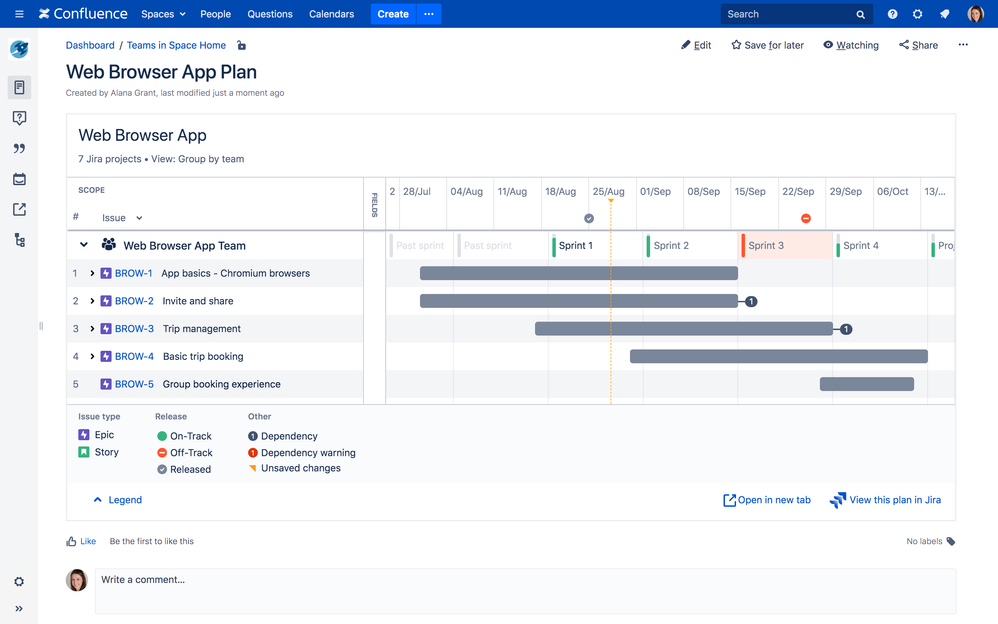998x624 pixels.
Task: Click the ellipsis next to Create
Action: tap(429, 14)
